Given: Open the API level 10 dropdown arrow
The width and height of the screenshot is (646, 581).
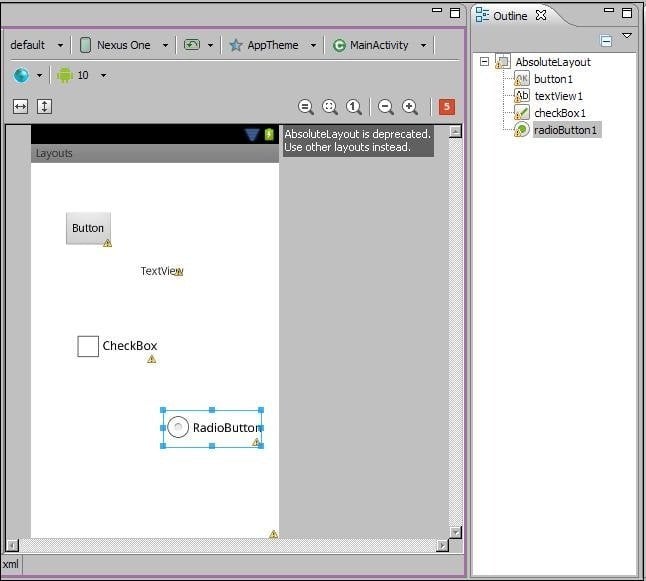Looking at the screenshot, I should coord(104,75).
